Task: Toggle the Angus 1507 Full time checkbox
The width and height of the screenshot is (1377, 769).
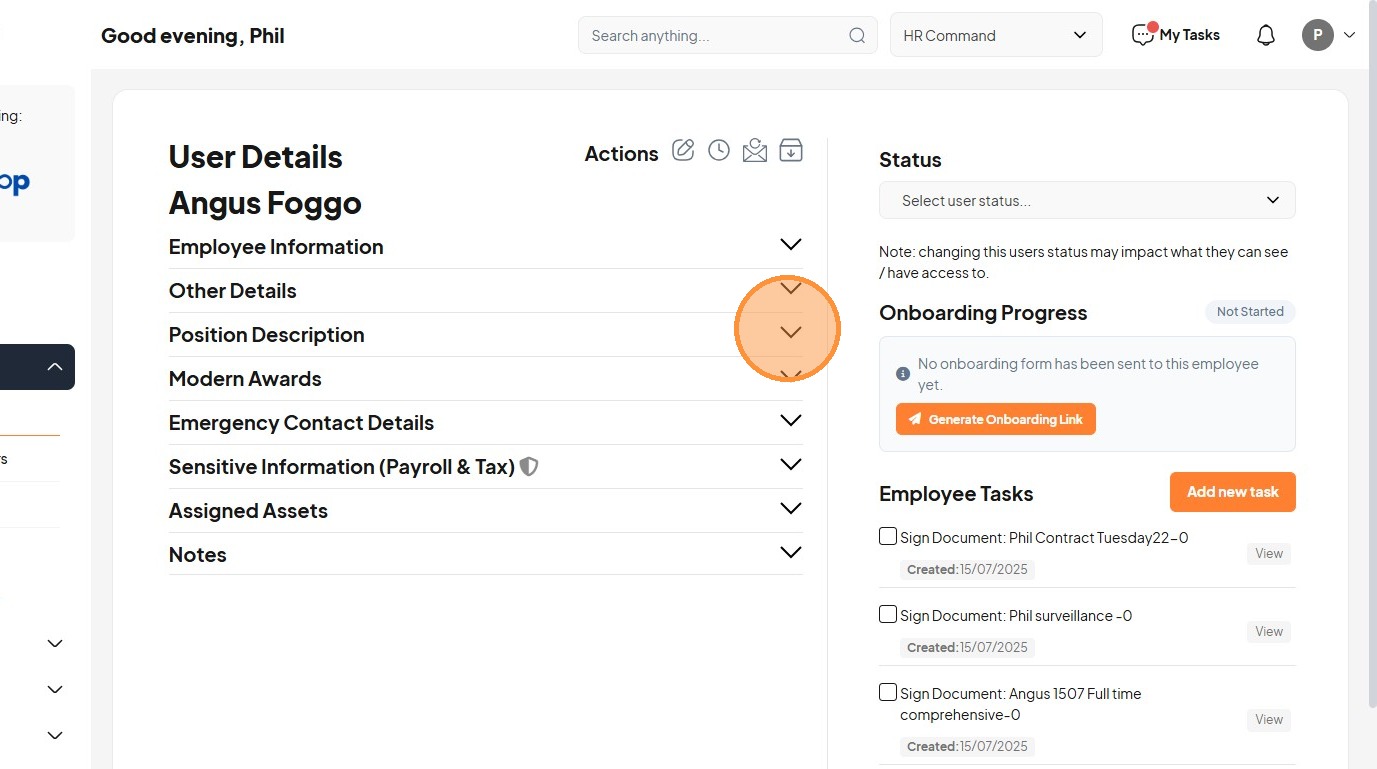Action: coord(888,692)
